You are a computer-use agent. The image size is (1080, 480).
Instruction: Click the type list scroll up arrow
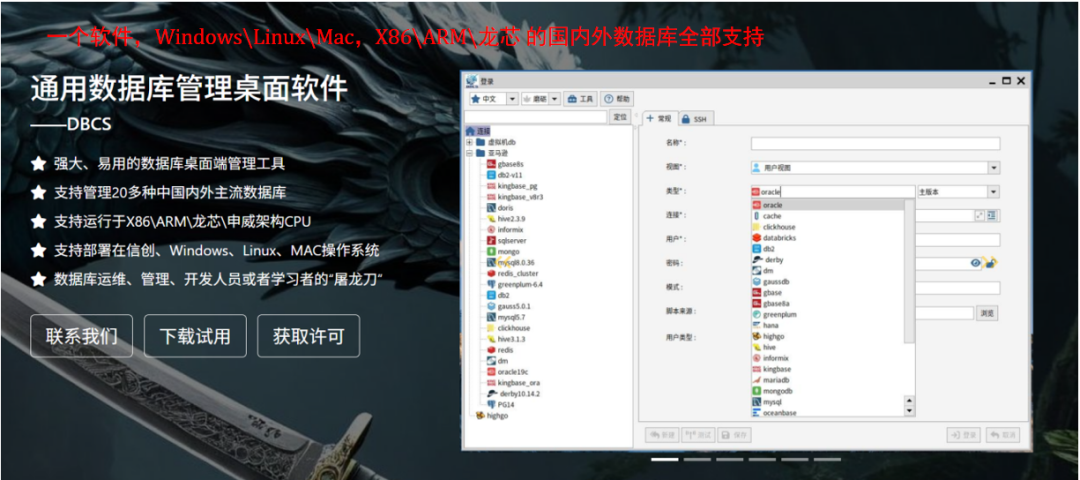(x=909, y=400)
